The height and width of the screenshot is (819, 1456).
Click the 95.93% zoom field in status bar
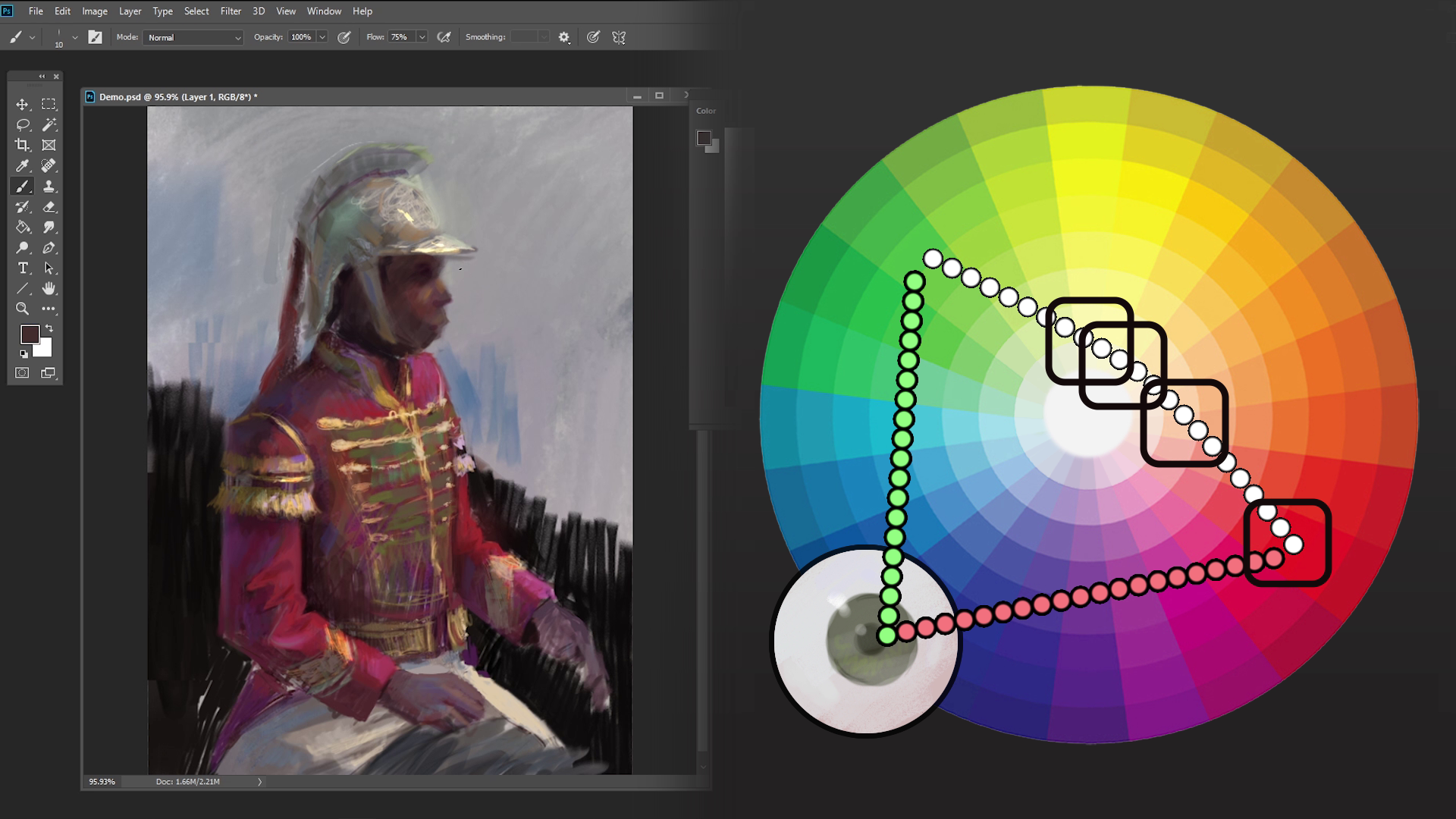[x=102, y=780]
